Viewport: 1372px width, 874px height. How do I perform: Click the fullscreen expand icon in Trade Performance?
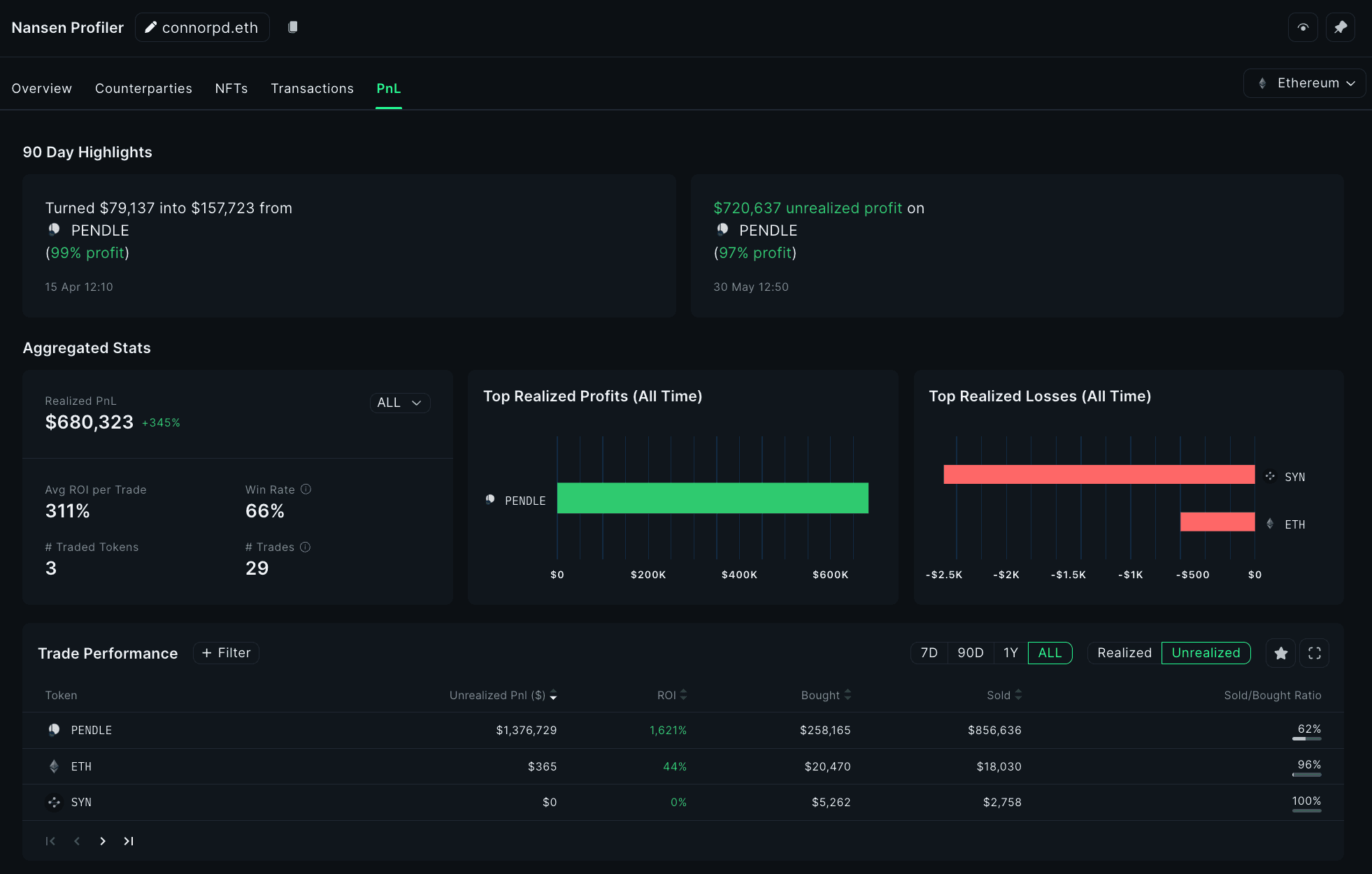(1314, 653)
